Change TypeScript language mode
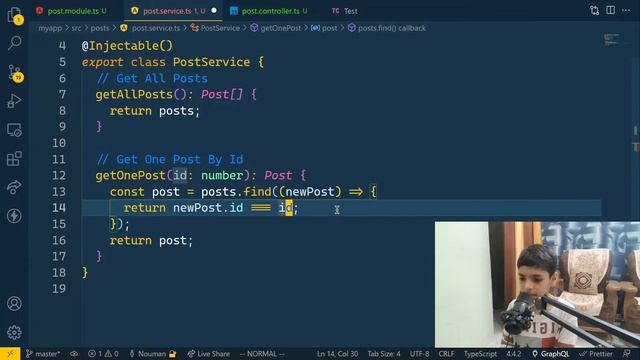Image resolution: width=640 pixels, height=360 pixels. (480, 354)
